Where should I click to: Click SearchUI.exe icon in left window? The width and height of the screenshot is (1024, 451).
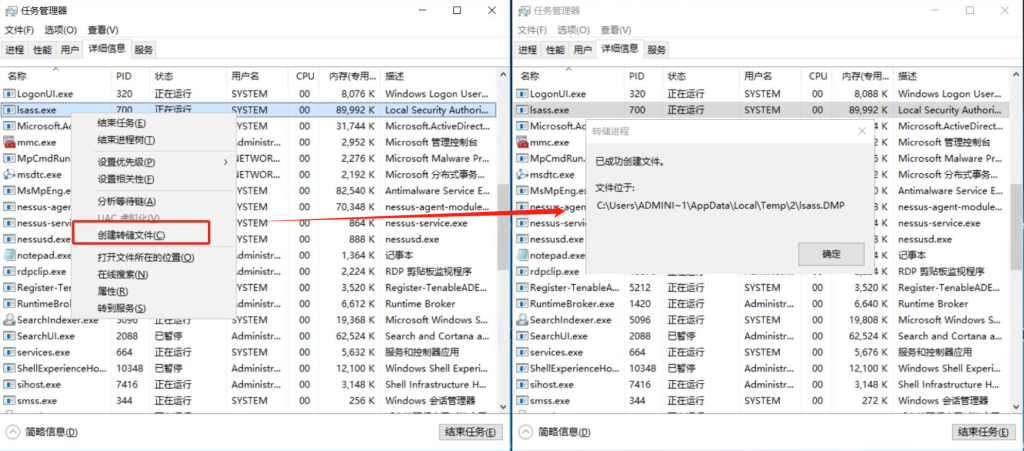click(9, 336)
